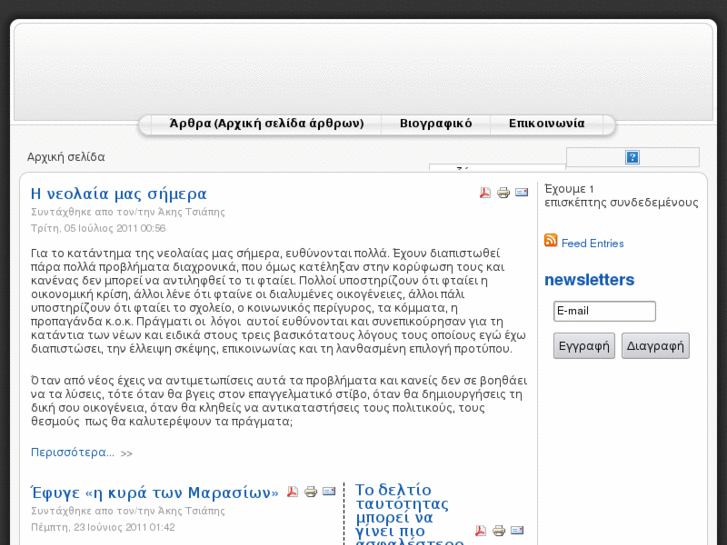Viewport: 727px width, 545px height.
Task: Open PDF of 'Το δελτίο ταυτότητας' article
Action: [480, 530]
